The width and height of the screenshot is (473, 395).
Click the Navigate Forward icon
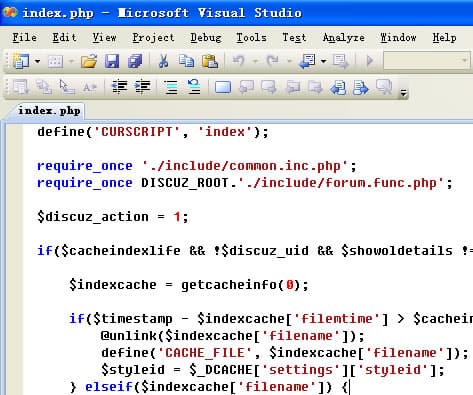pyautogui.click(x=340, y=61)
